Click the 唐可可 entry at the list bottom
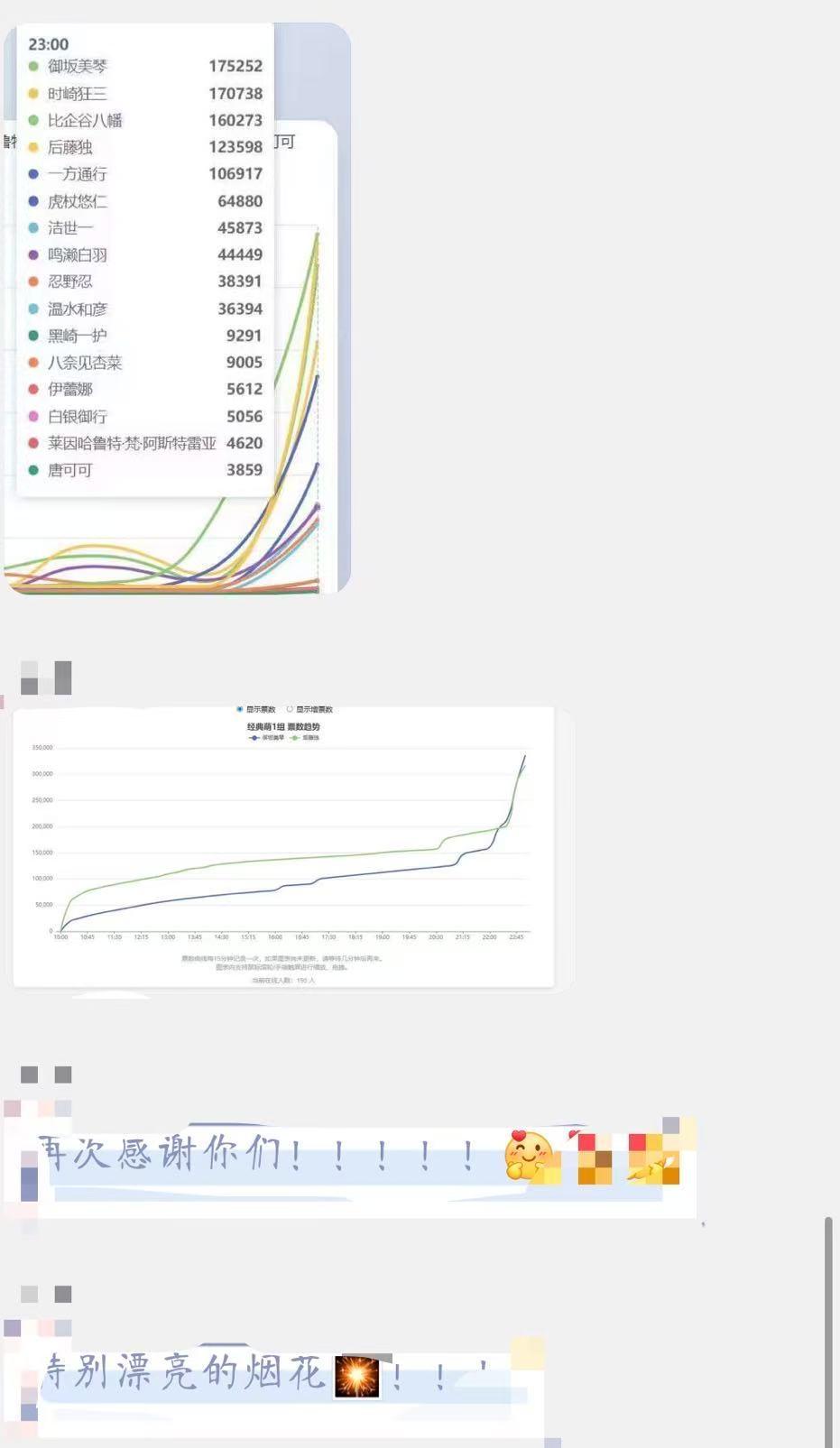Viewport: 840px width, 1448px height. pos(69,470)
